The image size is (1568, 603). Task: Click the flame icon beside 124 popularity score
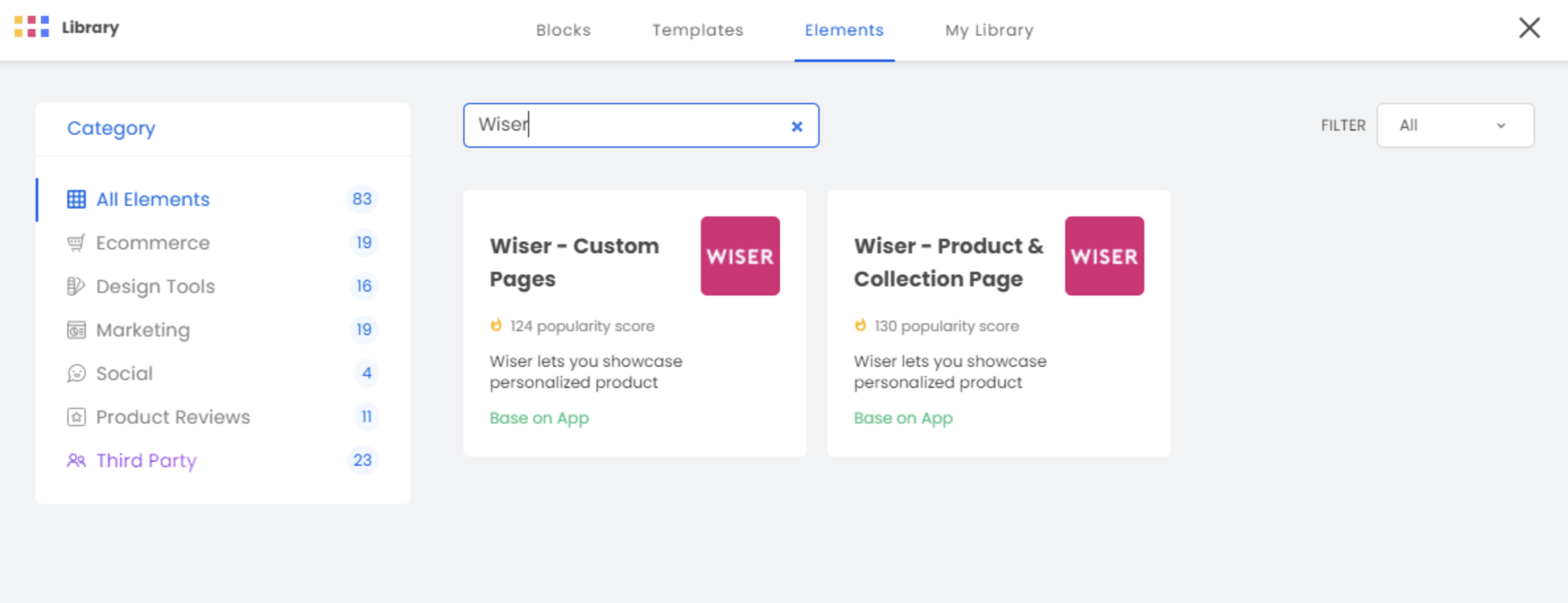496,325
